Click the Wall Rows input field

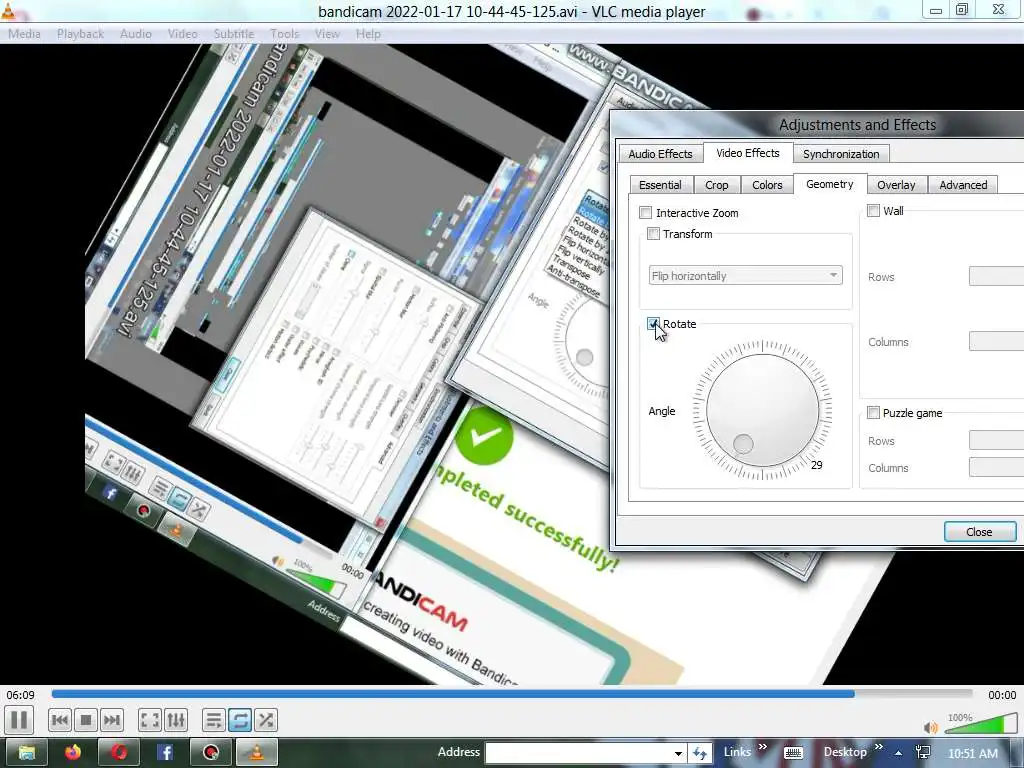996,276
